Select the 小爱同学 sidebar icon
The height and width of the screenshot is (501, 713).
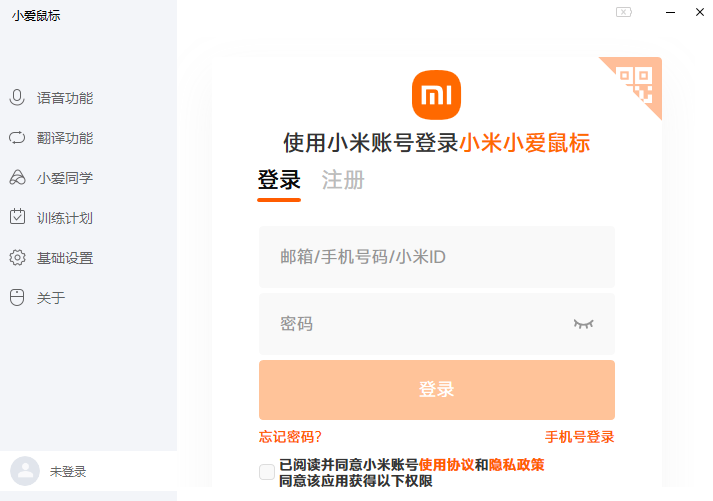tap(17, 178)
